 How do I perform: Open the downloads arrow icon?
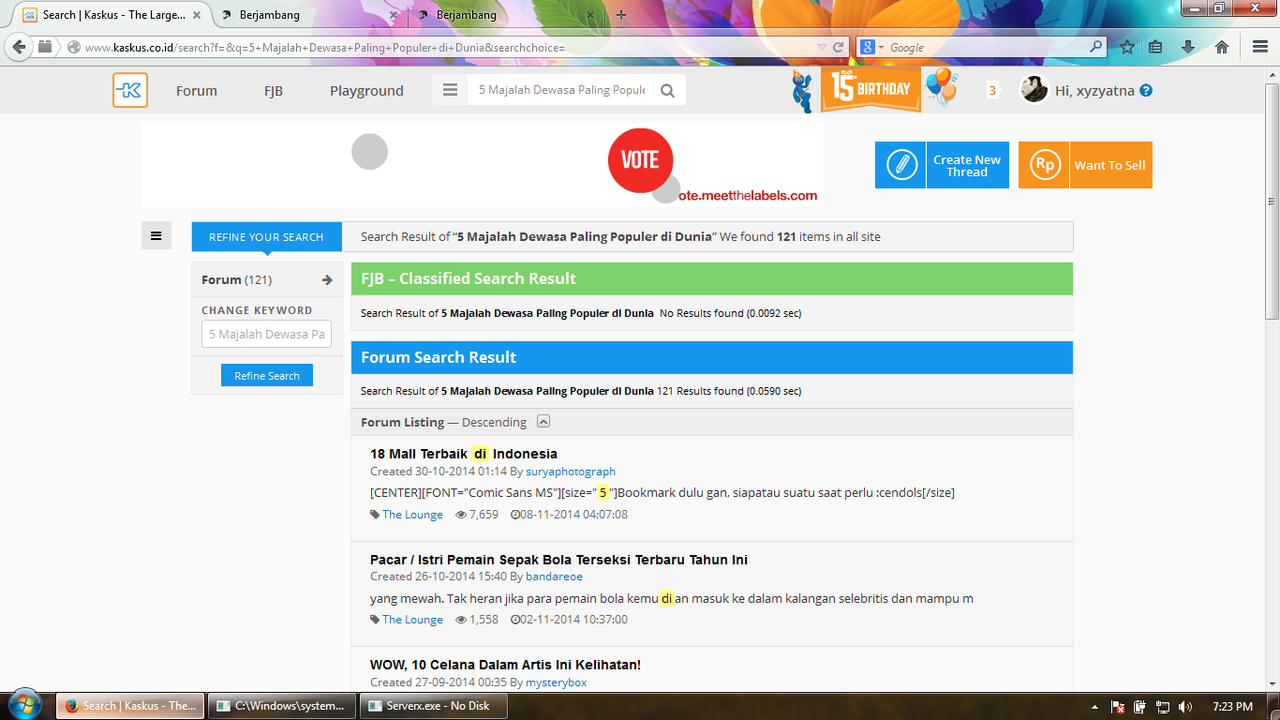pos(1188,47)
